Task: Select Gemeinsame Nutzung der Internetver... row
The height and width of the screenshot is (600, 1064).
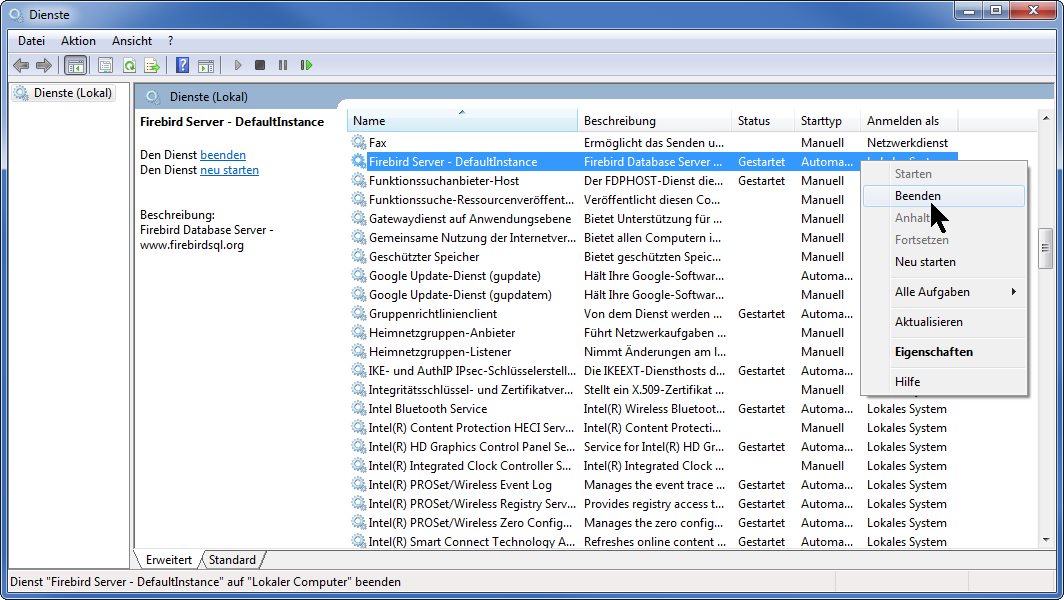Action: 604,238
